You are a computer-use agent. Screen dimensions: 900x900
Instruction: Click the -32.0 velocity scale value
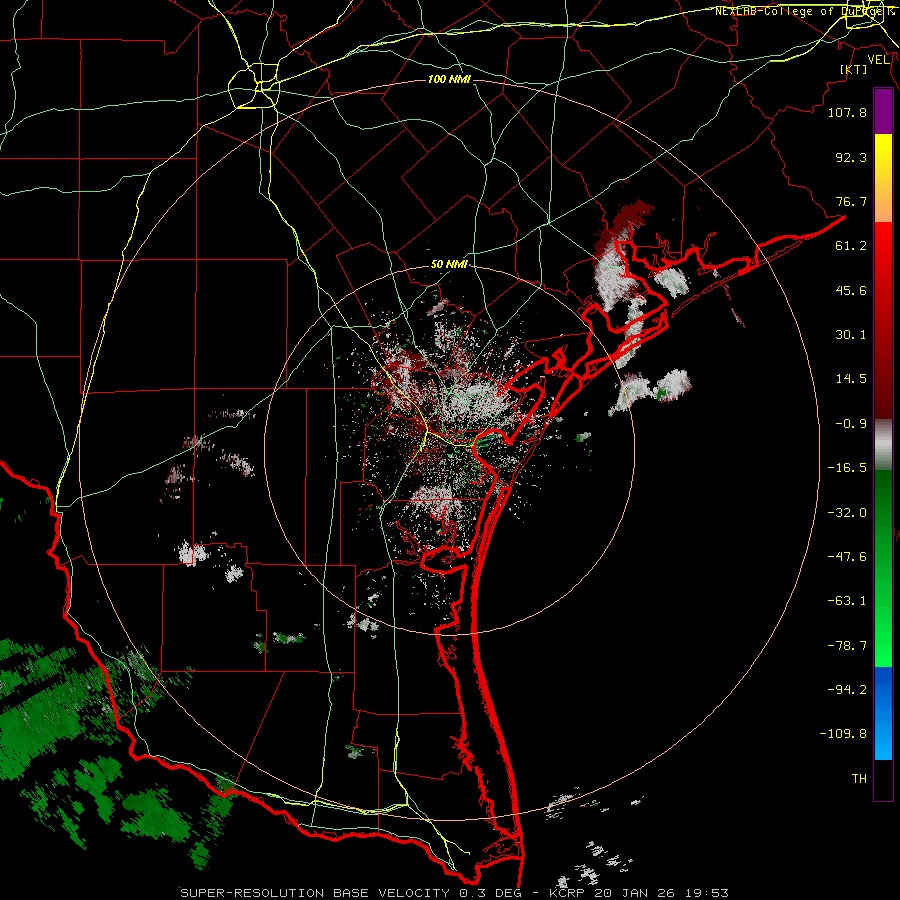[x=847, y=513]
